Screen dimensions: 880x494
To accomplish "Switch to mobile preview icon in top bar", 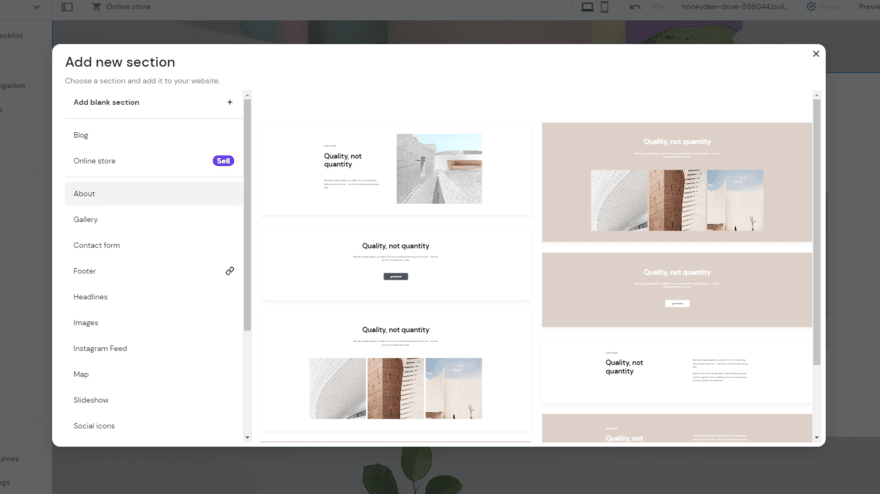I will pyautogui.click(x=604, y=7).
